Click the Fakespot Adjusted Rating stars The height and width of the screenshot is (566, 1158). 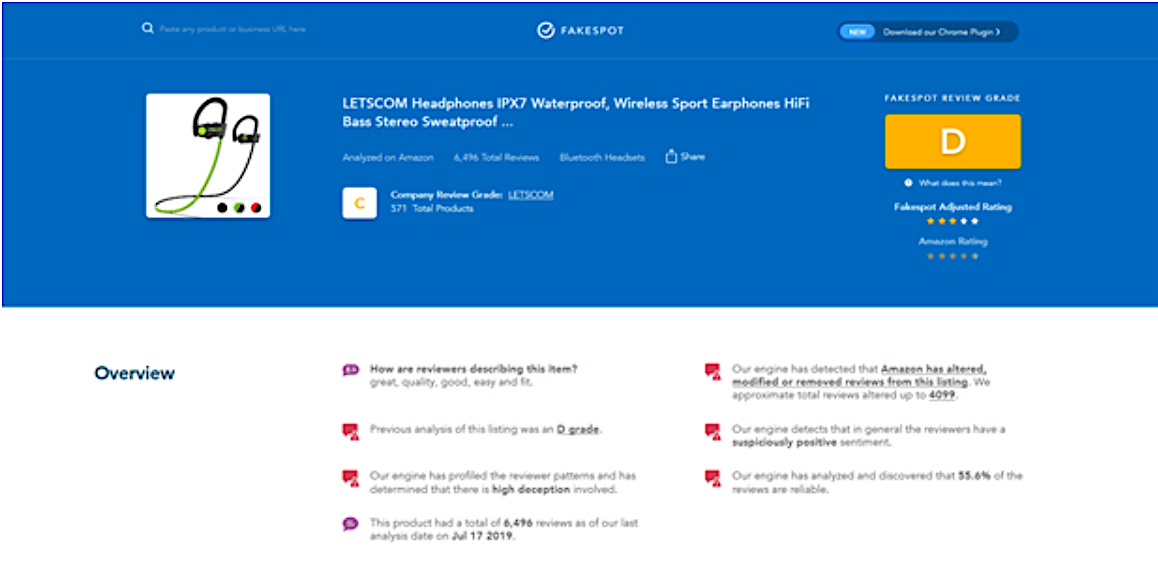tap(952, 221)
